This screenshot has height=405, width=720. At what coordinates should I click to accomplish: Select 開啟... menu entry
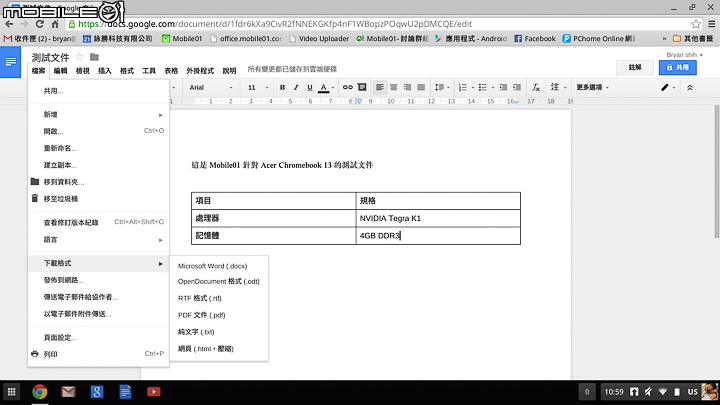(x=98, y=131)
